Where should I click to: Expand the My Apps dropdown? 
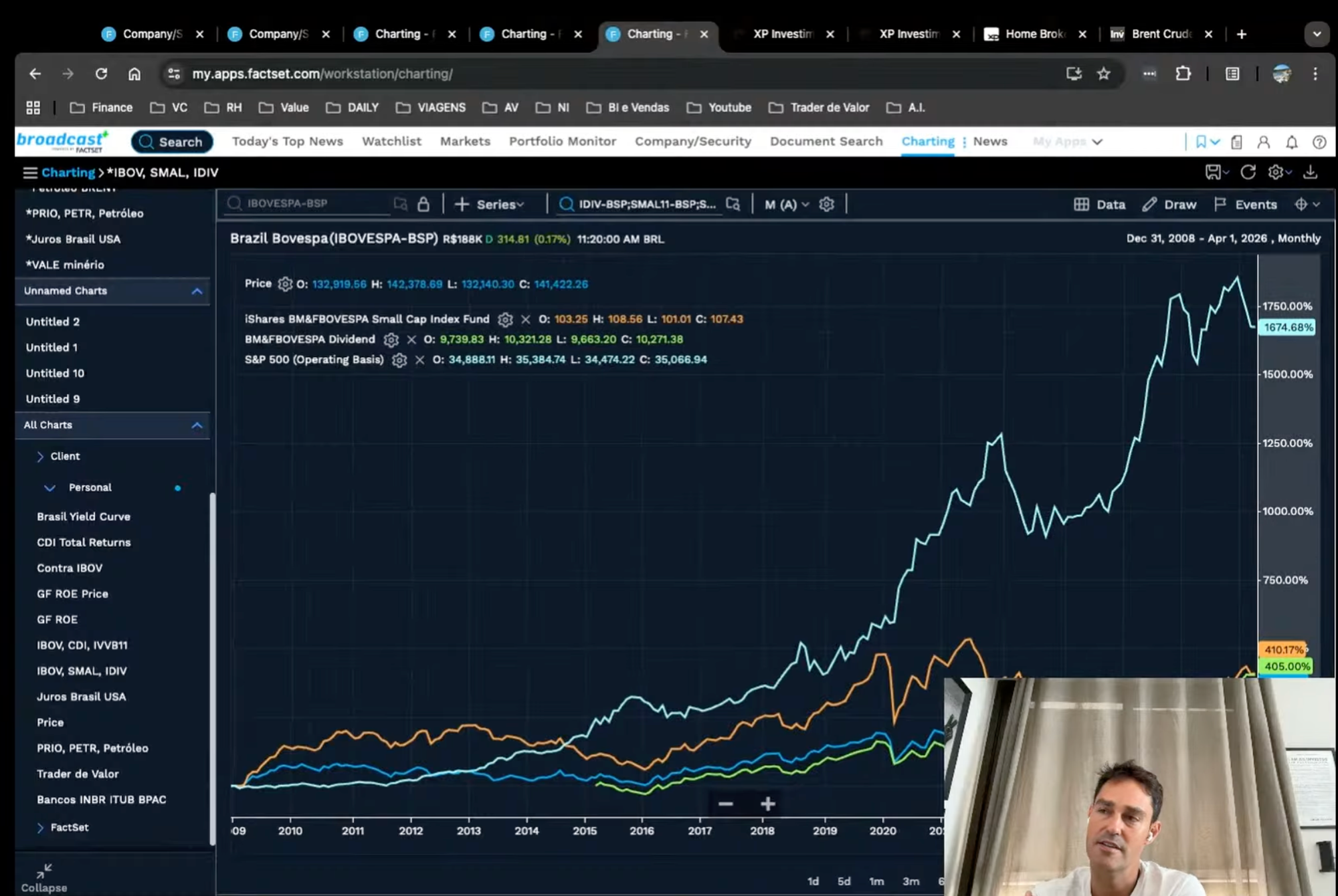coord(1067,142)
